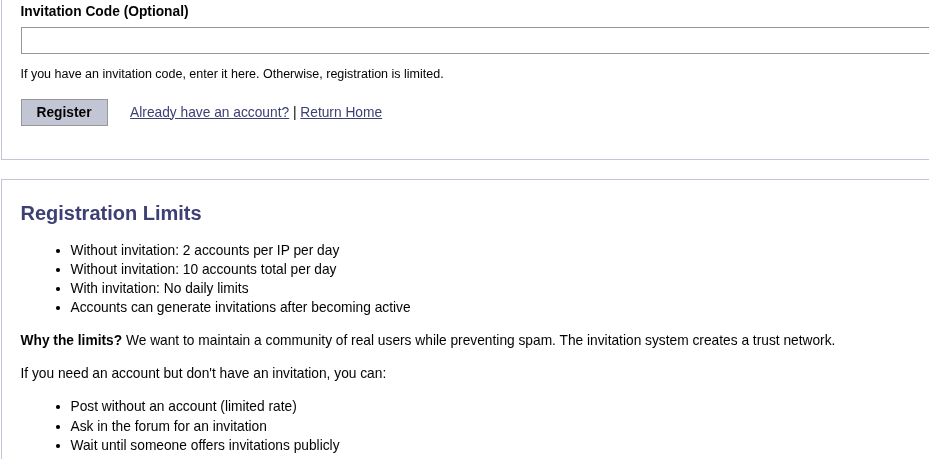
Task: Click the pipe separator between the two links
Action: [295, 112]
